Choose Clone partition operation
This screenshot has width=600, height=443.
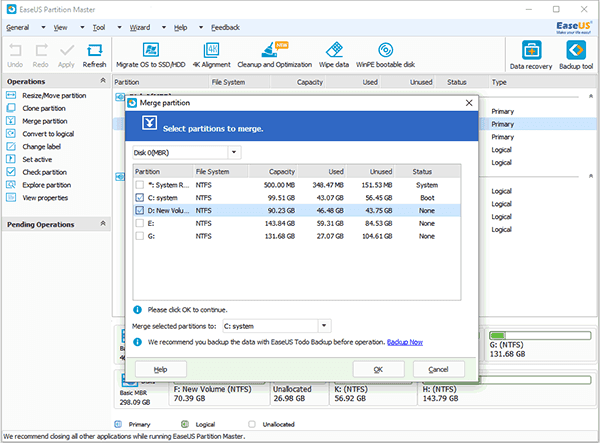[44, 108]
